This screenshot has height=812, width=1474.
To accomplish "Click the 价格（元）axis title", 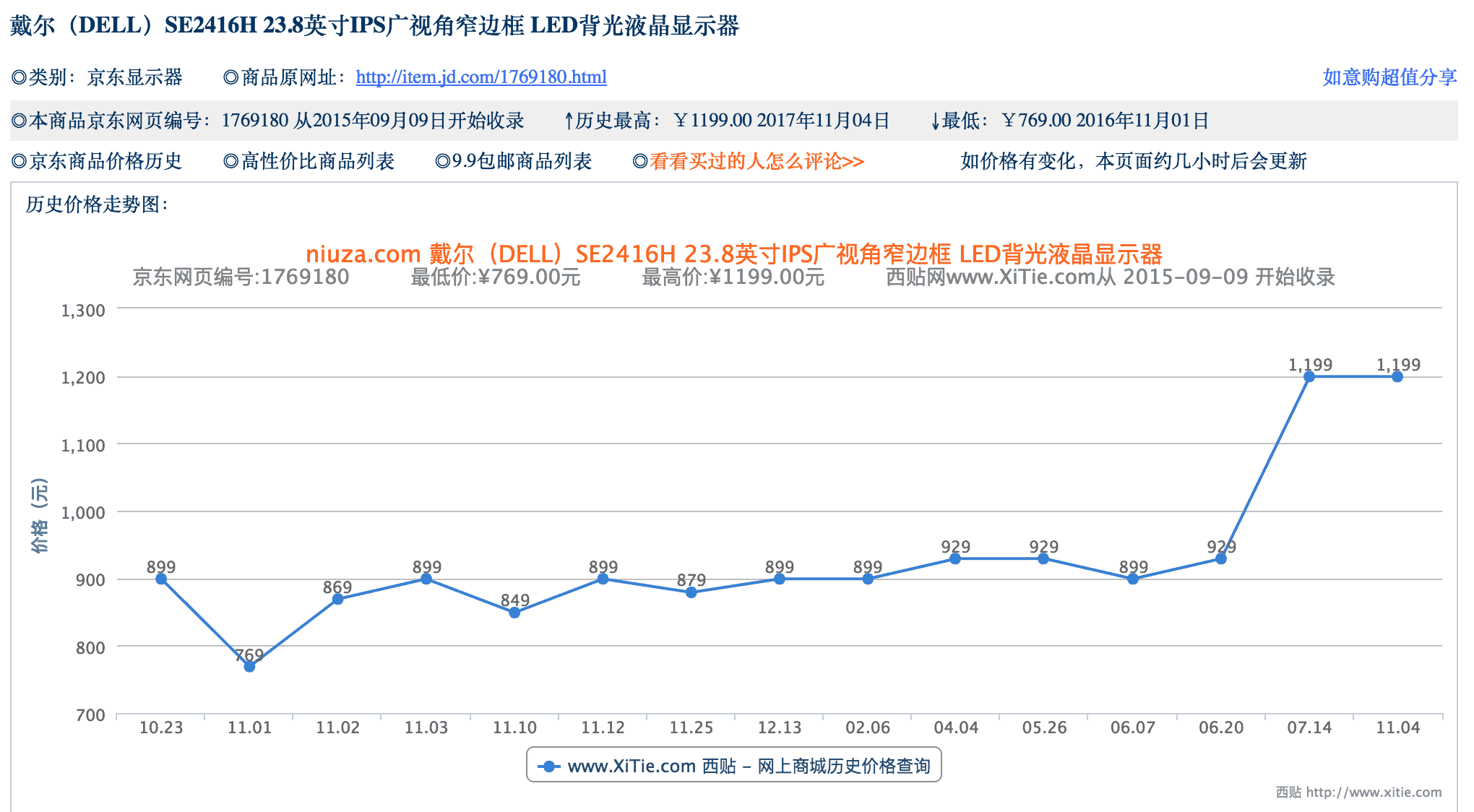I will 40,516.
